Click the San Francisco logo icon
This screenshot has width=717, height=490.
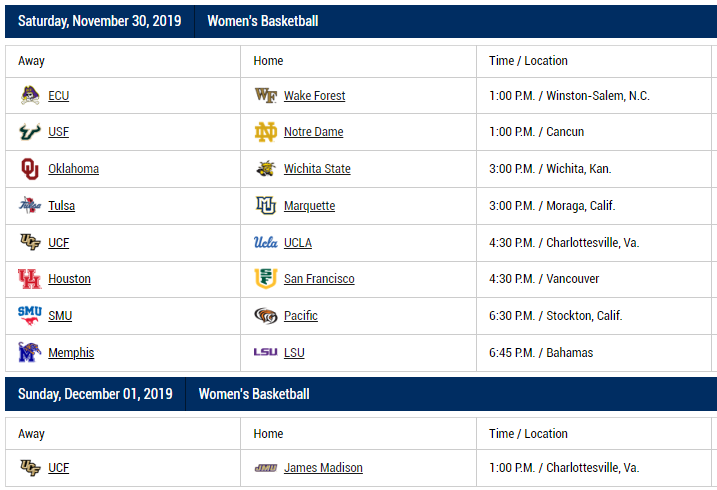coord(266,279)
